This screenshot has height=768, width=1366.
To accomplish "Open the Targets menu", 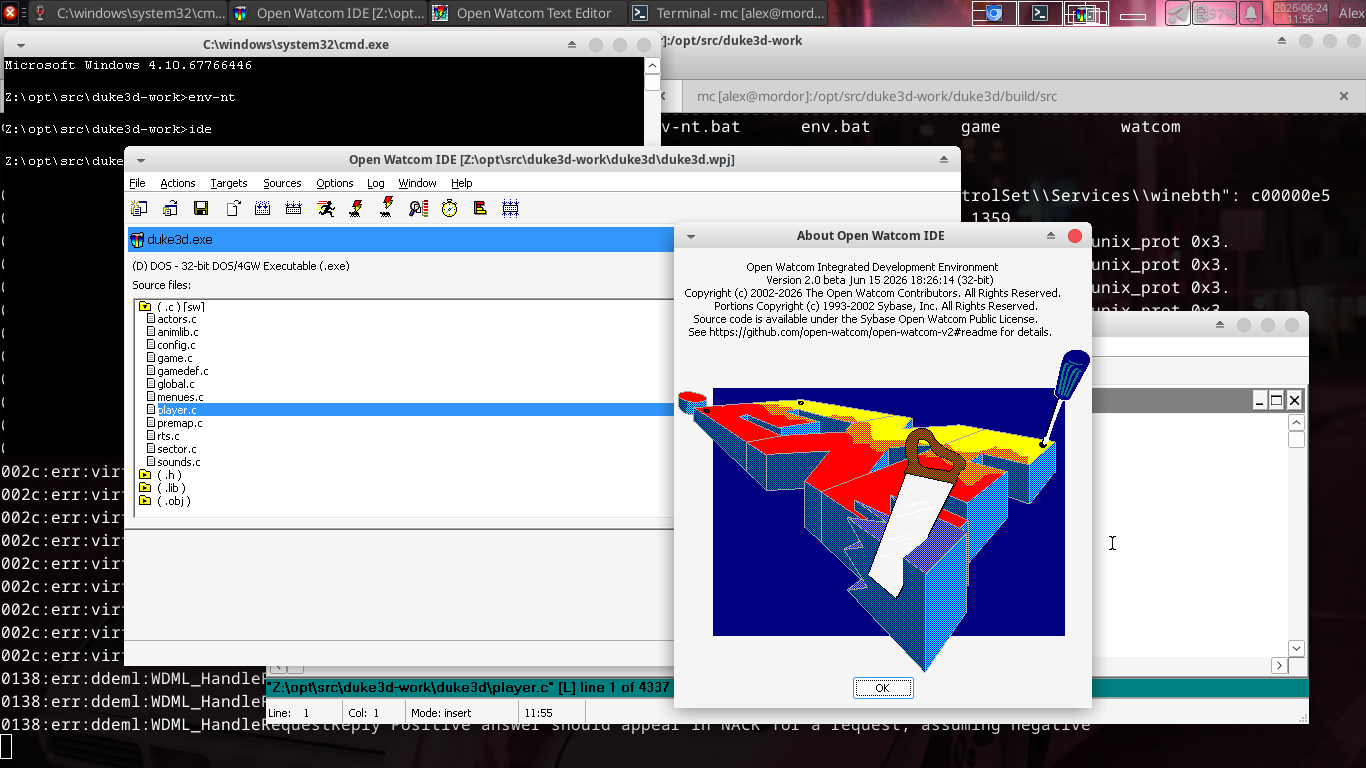I will pyautogui.click(x=229, y=183).
